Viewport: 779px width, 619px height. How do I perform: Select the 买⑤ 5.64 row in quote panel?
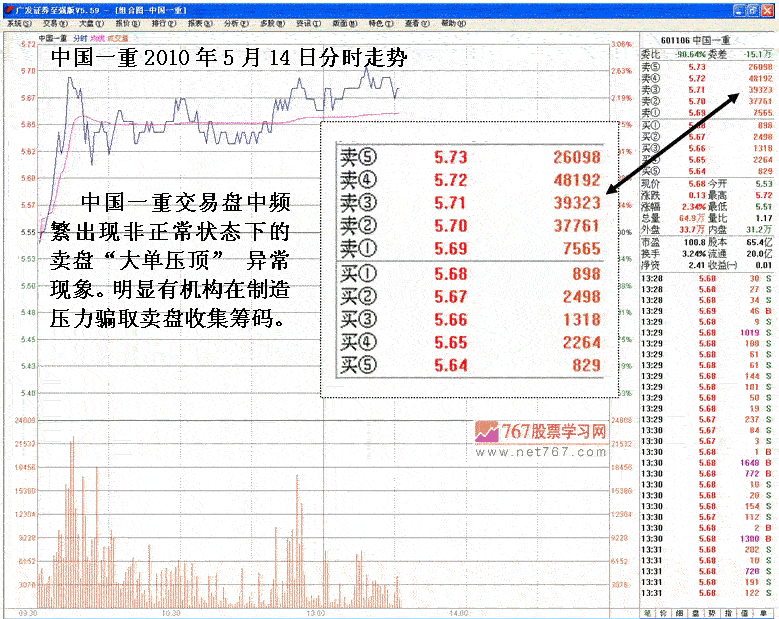[707, 171]
